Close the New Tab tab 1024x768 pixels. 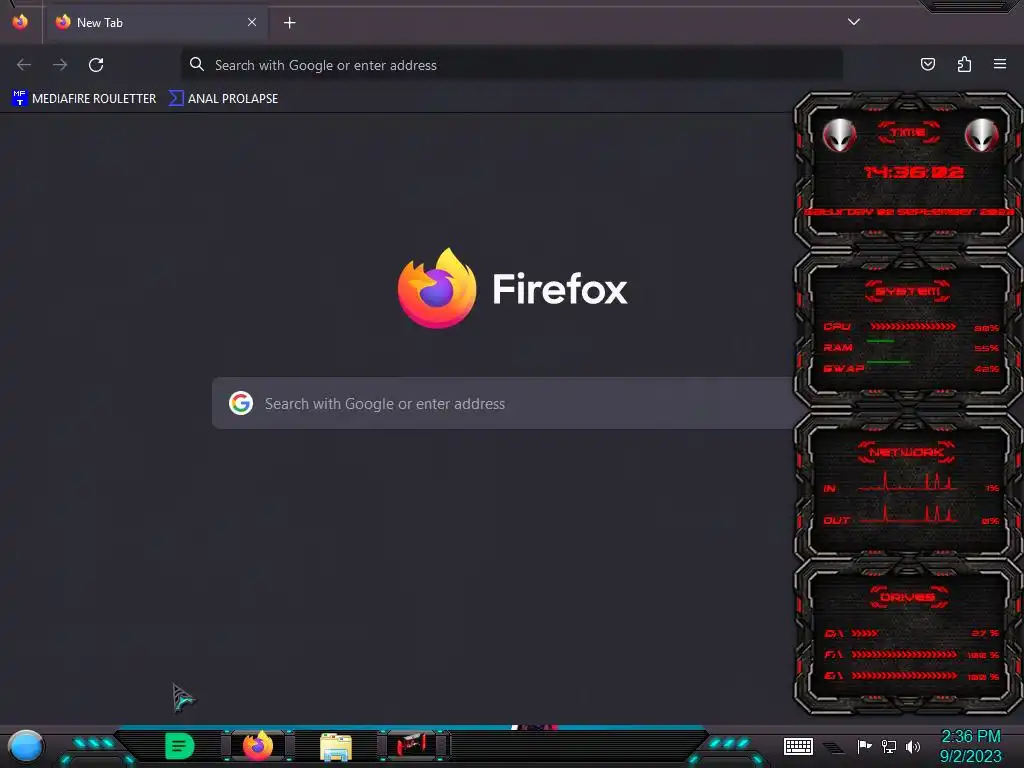(x=252, y=22)
